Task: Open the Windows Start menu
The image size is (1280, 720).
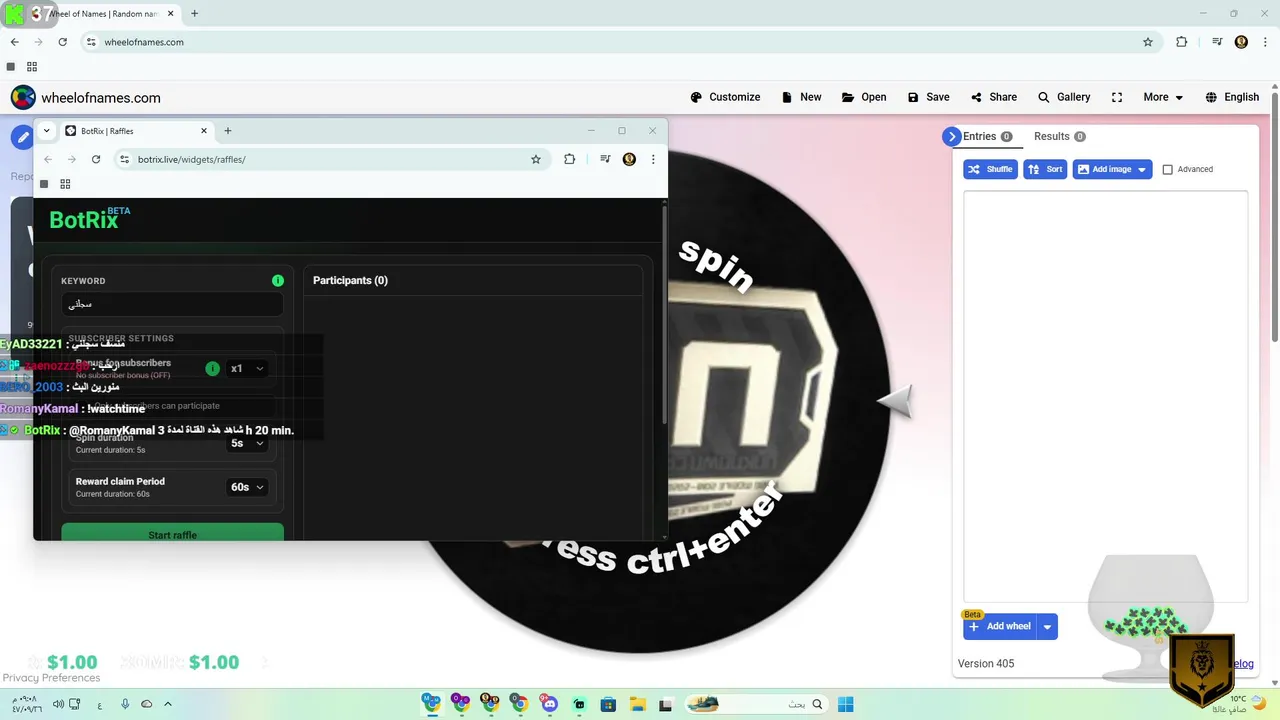Action: tap(845, 704)
